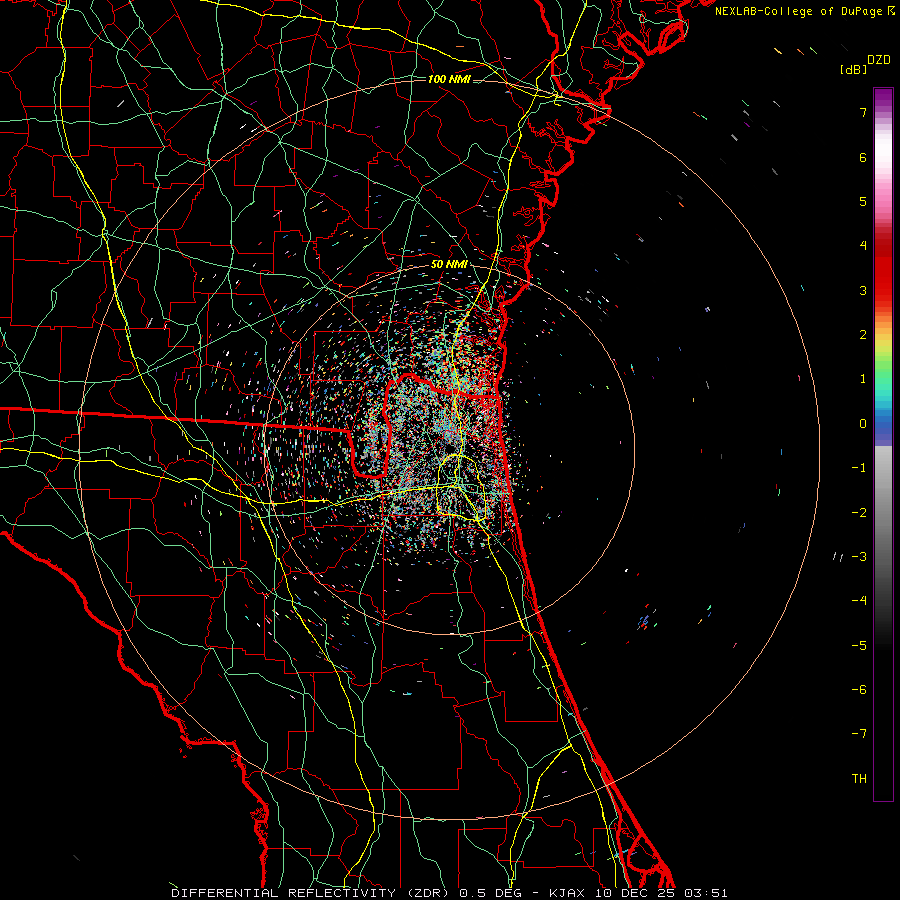
Task: Click the 03:51 timestamp
Action: tap(705, 893)
